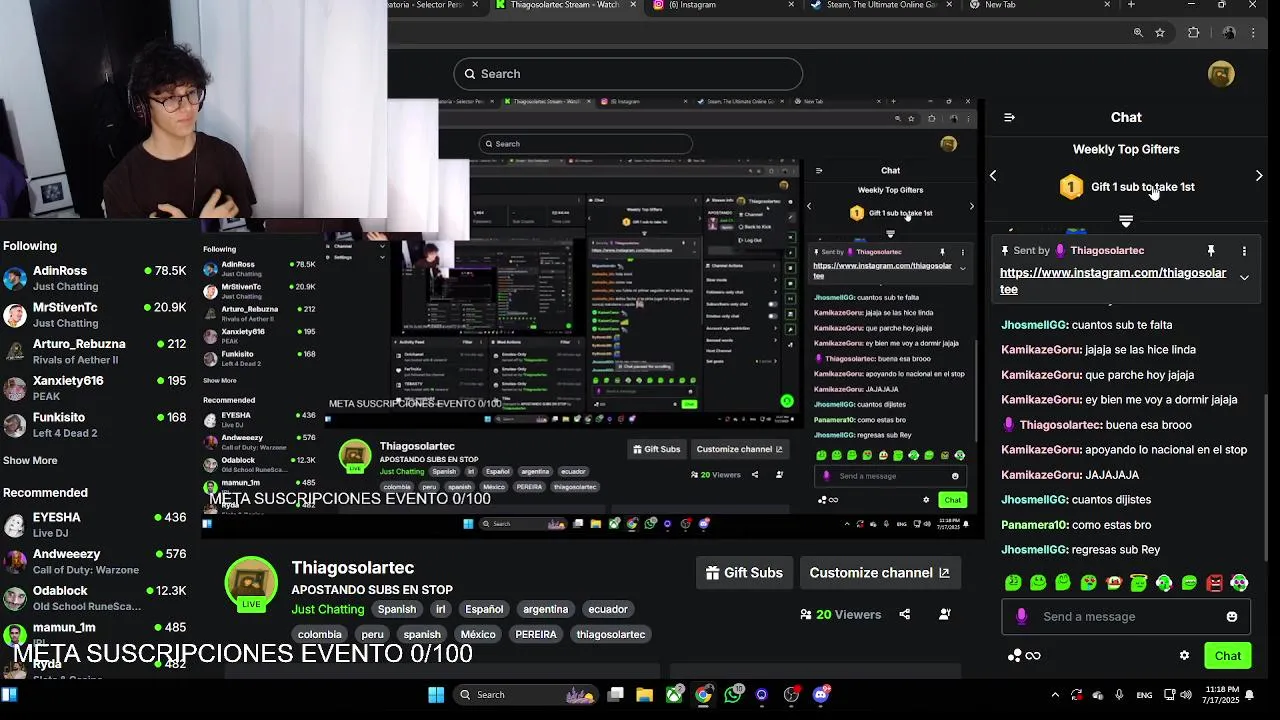1280x720 pixels.
Task: Click the Customize channel button
Action: (x=880, y=573)
